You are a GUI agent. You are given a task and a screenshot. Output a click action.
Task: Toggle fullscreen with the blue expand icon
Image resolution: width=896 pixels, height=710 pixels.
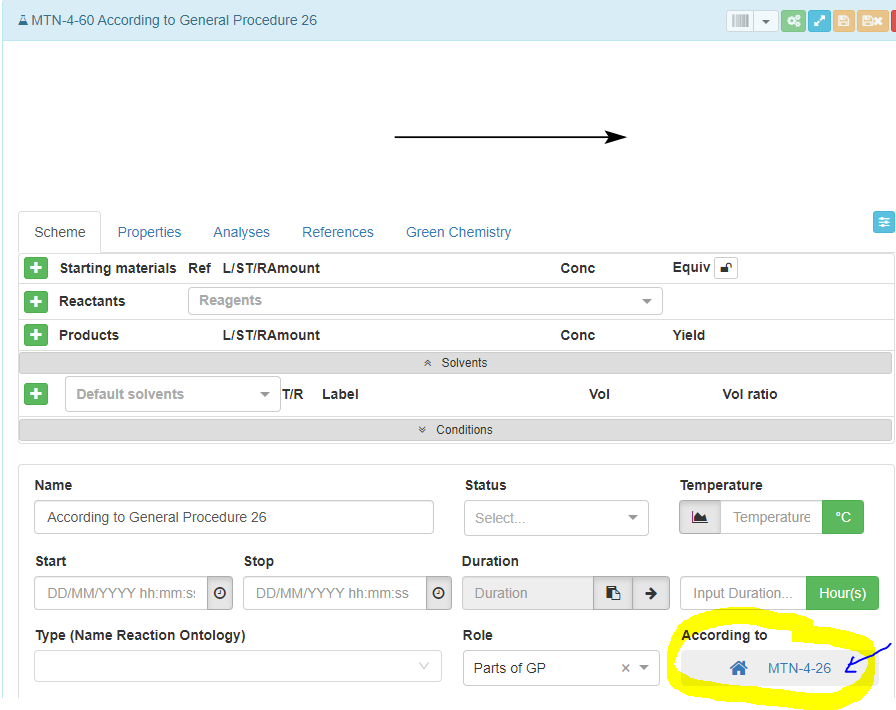(x=819, y=21)
